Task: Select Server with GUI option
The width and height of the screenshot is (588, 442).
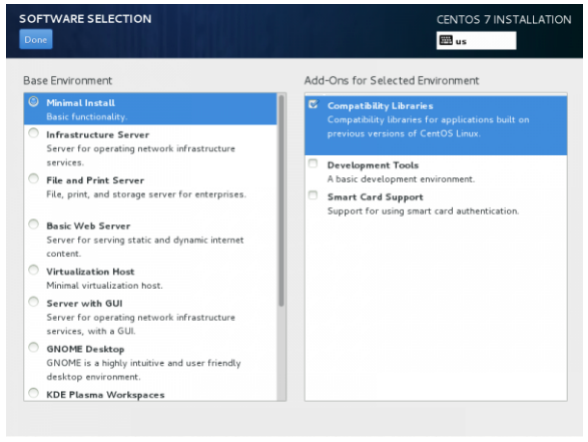Action: click(x=34, y=302)
